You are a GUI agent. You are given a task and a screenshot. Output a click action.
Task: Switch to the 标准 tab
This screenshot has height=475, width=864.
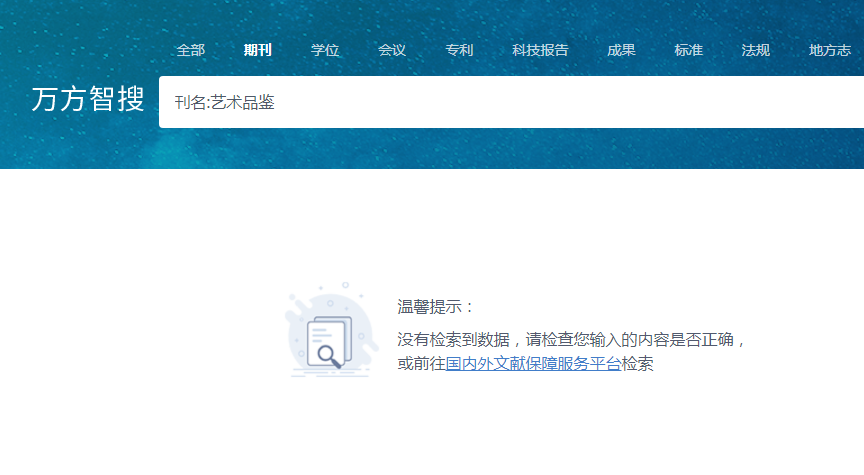tap(688, 50)
